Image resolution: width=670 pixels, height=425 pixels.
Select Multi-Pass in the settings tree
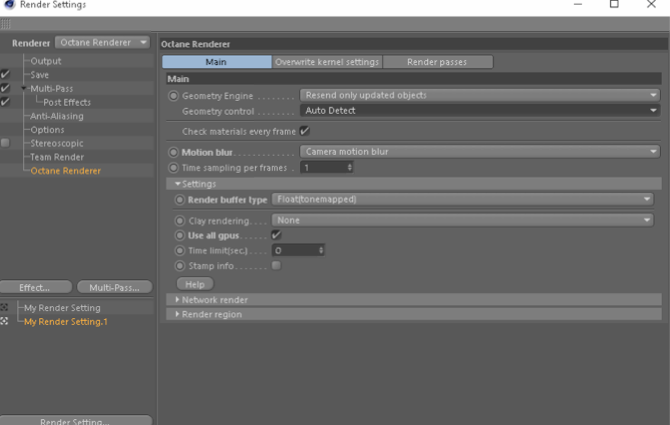[52, 88]
